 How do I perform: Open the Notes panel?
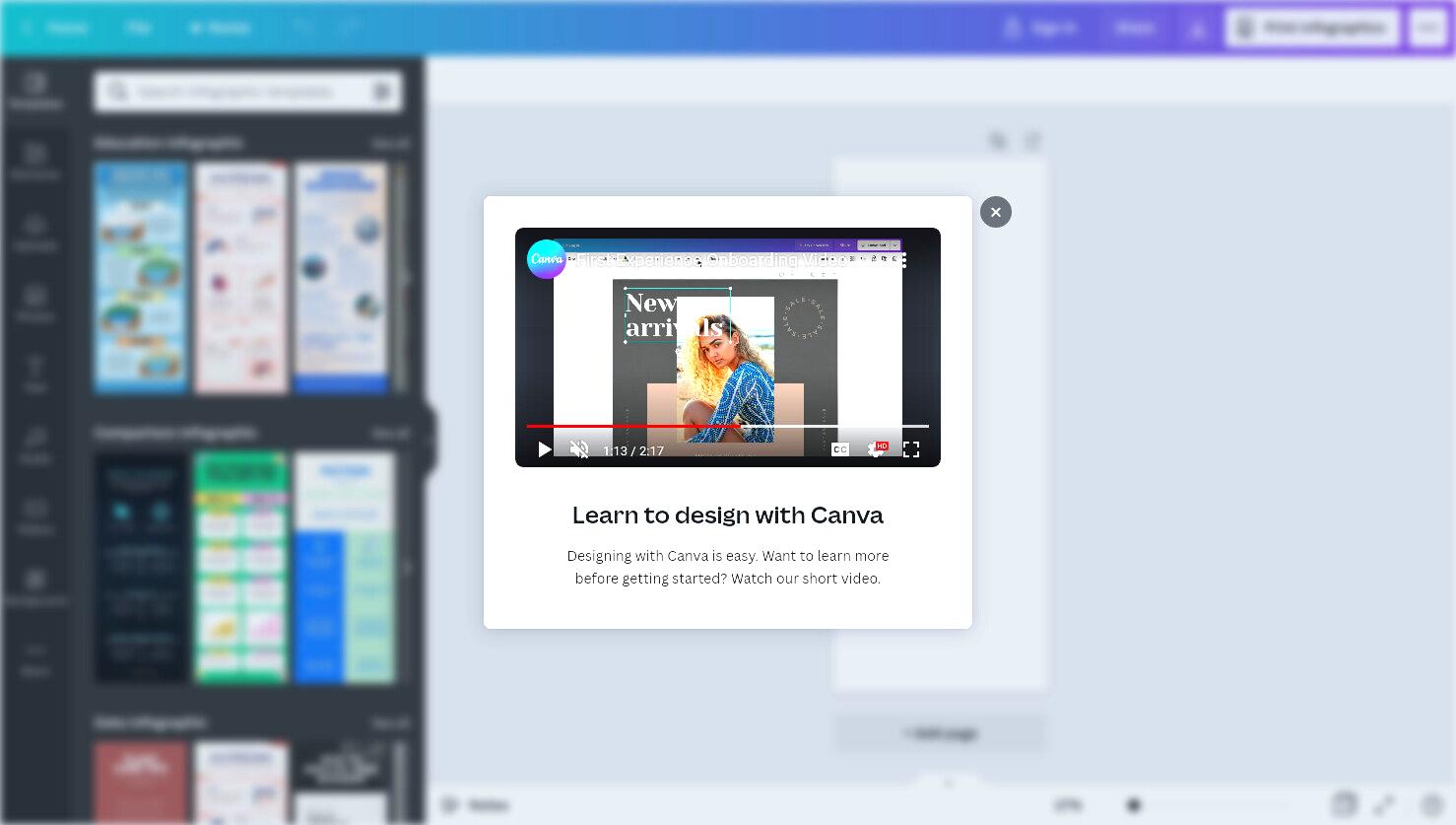[x=475, y=805]
